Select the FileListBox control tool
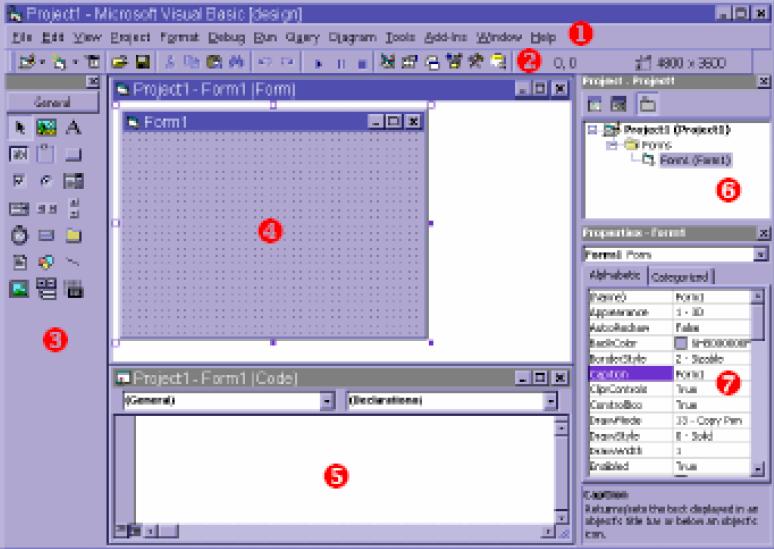 point(20,262)
